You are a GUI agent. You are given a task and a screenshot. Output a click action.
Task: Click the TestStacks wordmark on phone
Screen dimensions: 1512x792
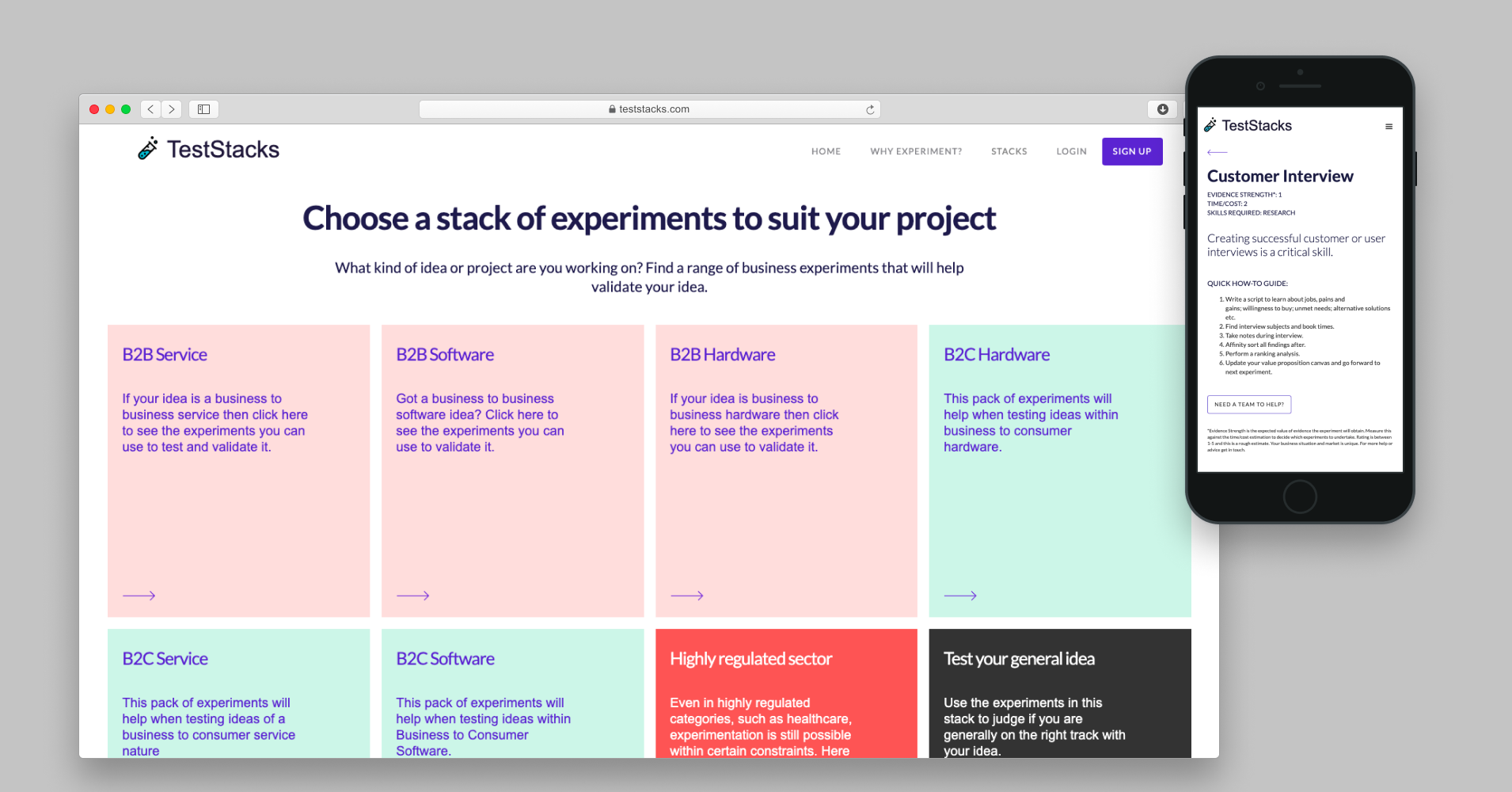1256,126
